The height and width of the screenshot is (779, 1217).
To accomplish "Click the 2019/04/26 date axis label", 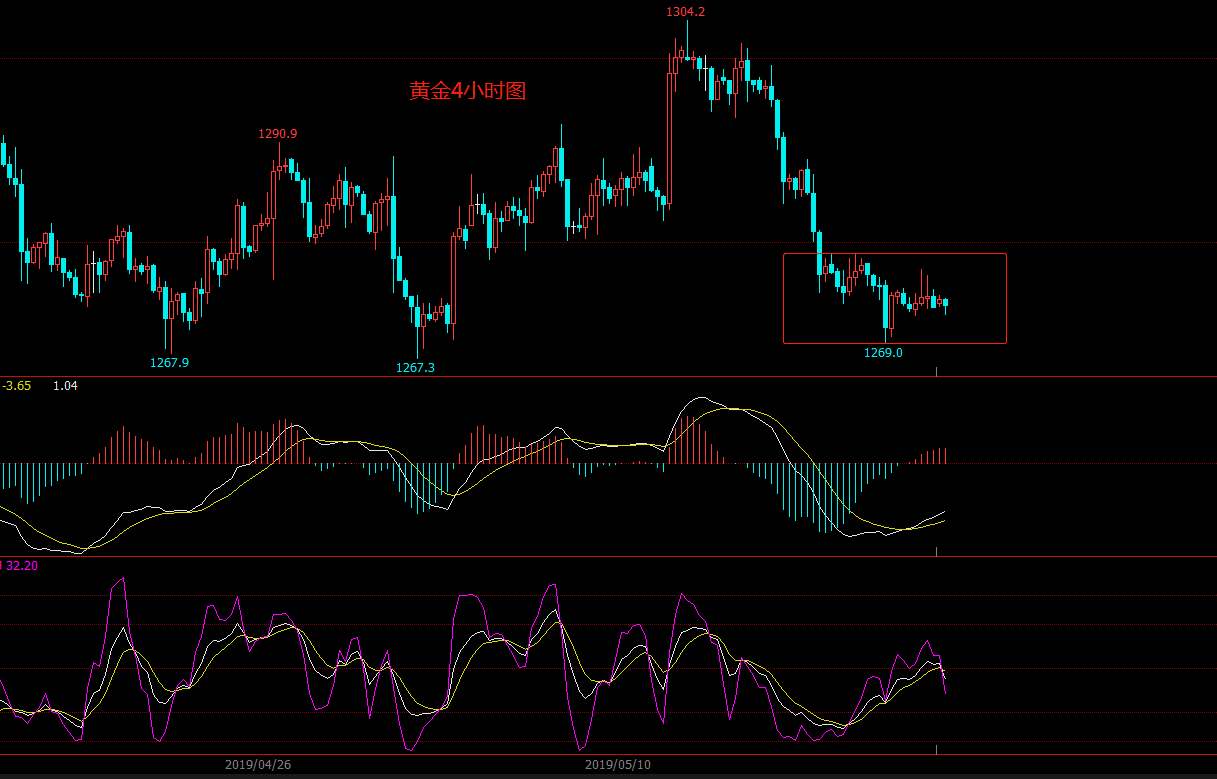I will coord(257,765).
